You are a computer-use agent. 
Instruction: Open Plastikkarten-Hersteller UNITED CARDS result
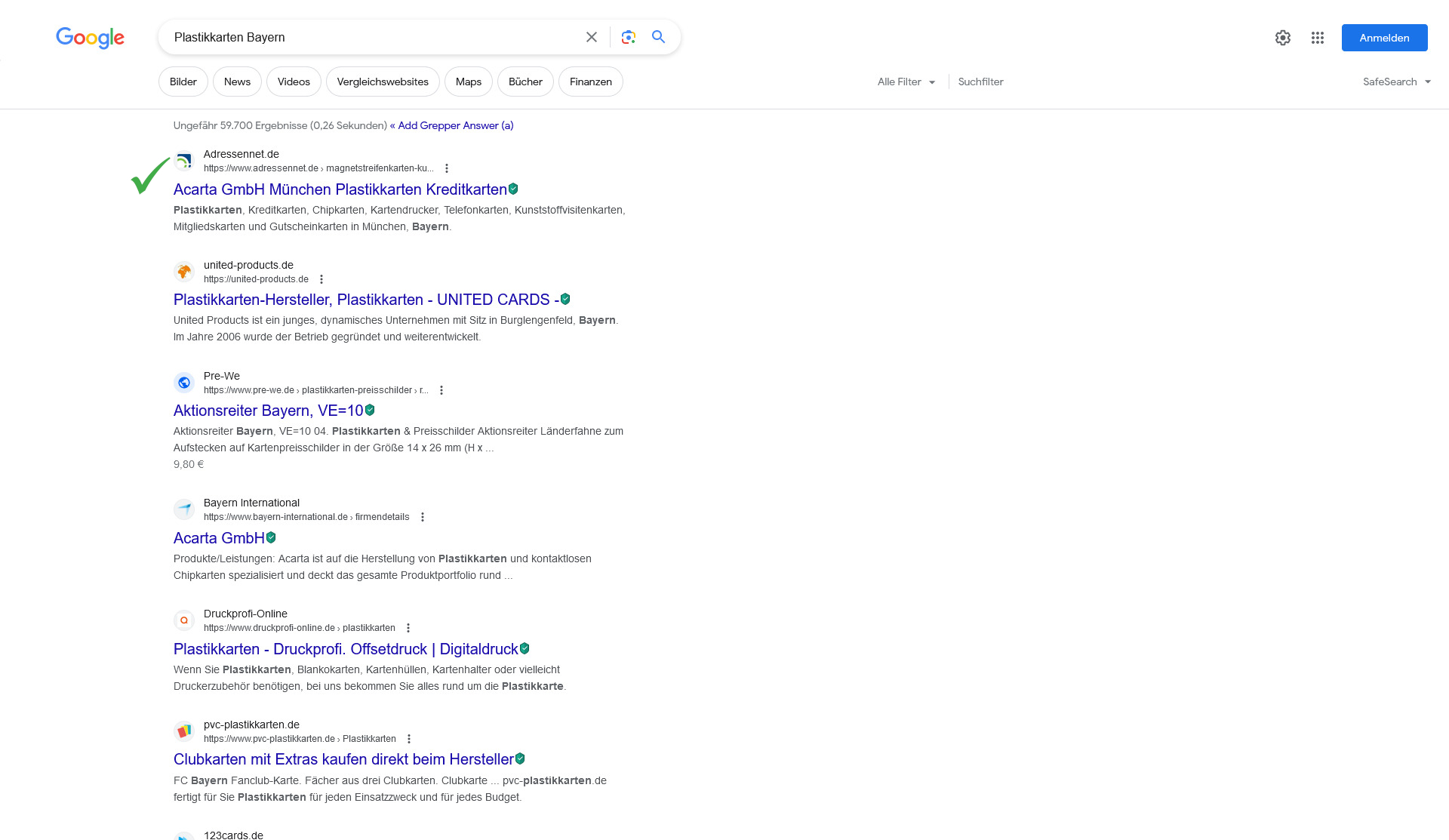366,300
